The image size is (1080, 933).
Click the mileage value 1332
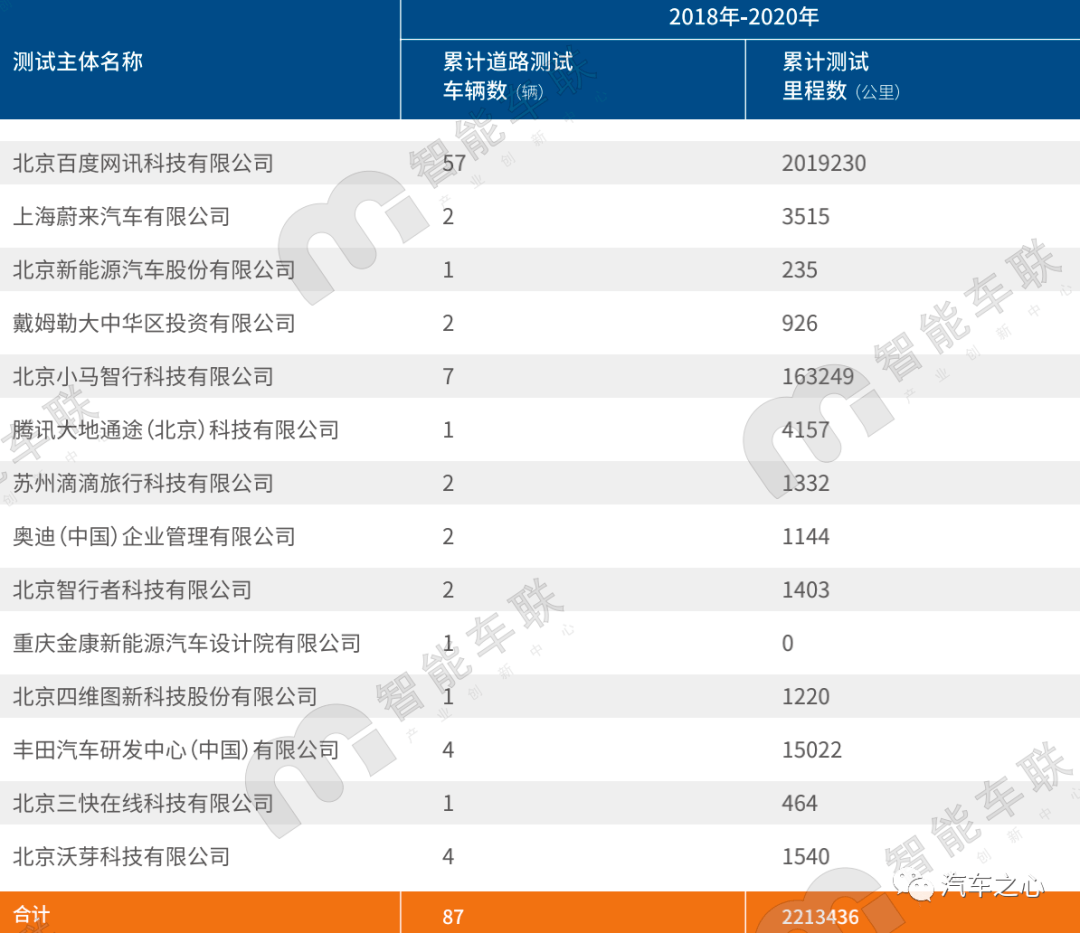[x=805, y=483]
